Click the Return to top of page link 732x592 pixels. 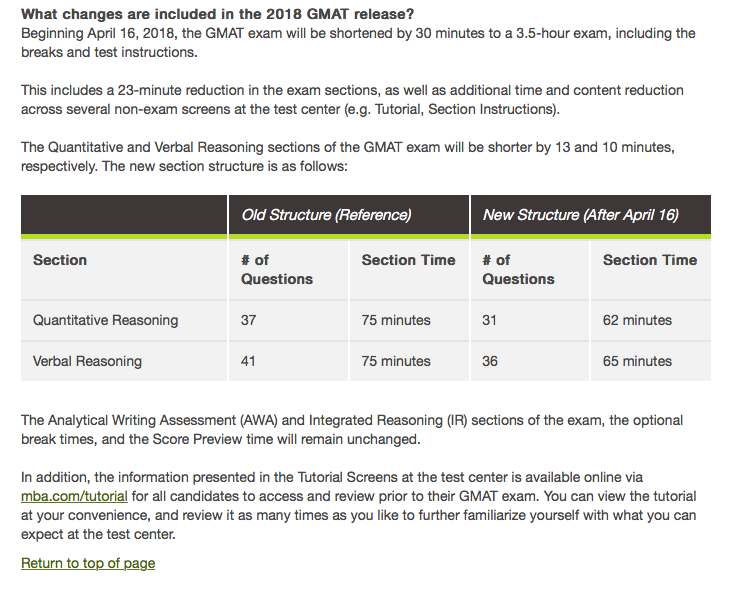88,563
